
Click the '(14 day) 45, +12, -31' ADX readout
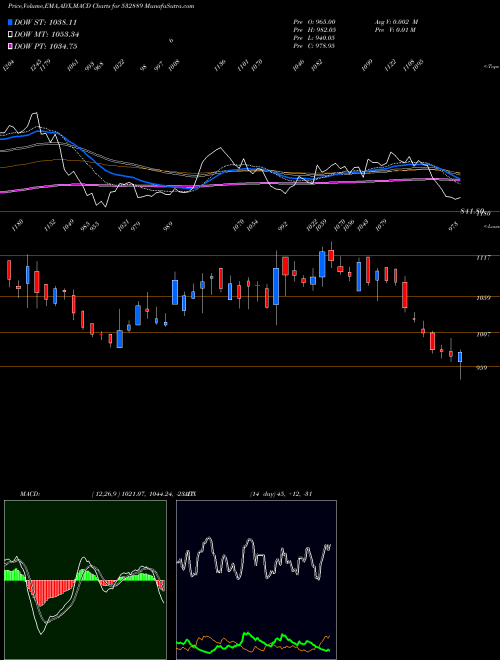[281, 494]
